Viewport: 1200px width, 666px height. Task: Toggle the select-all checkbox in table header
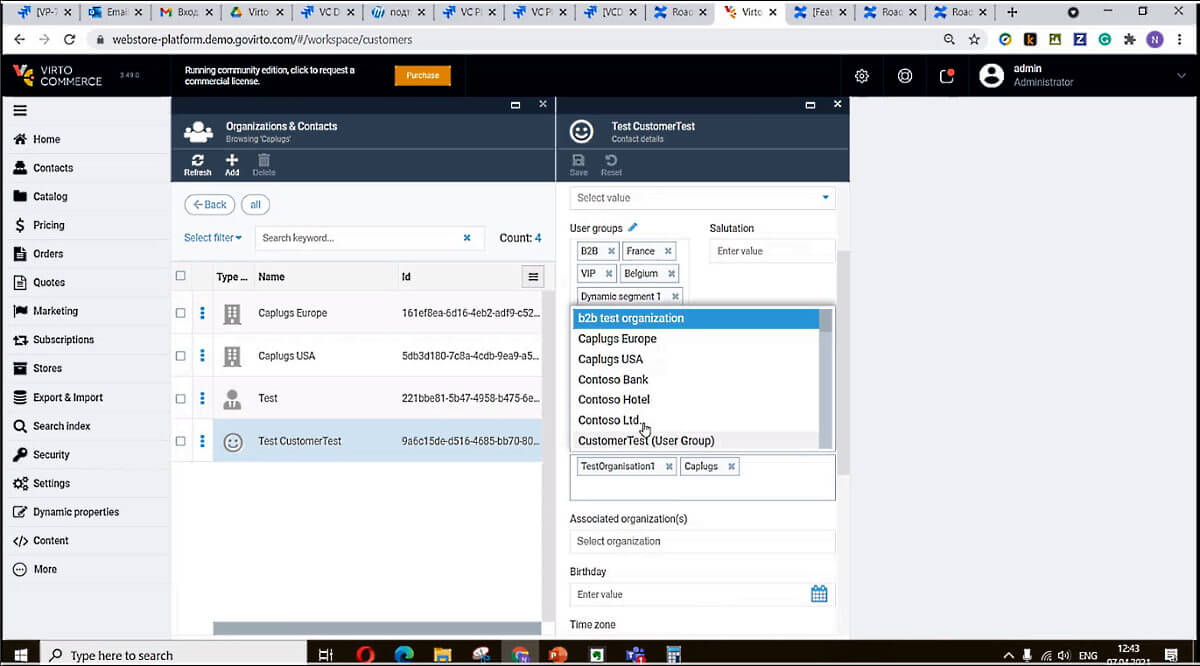click(x=181, y=276)
